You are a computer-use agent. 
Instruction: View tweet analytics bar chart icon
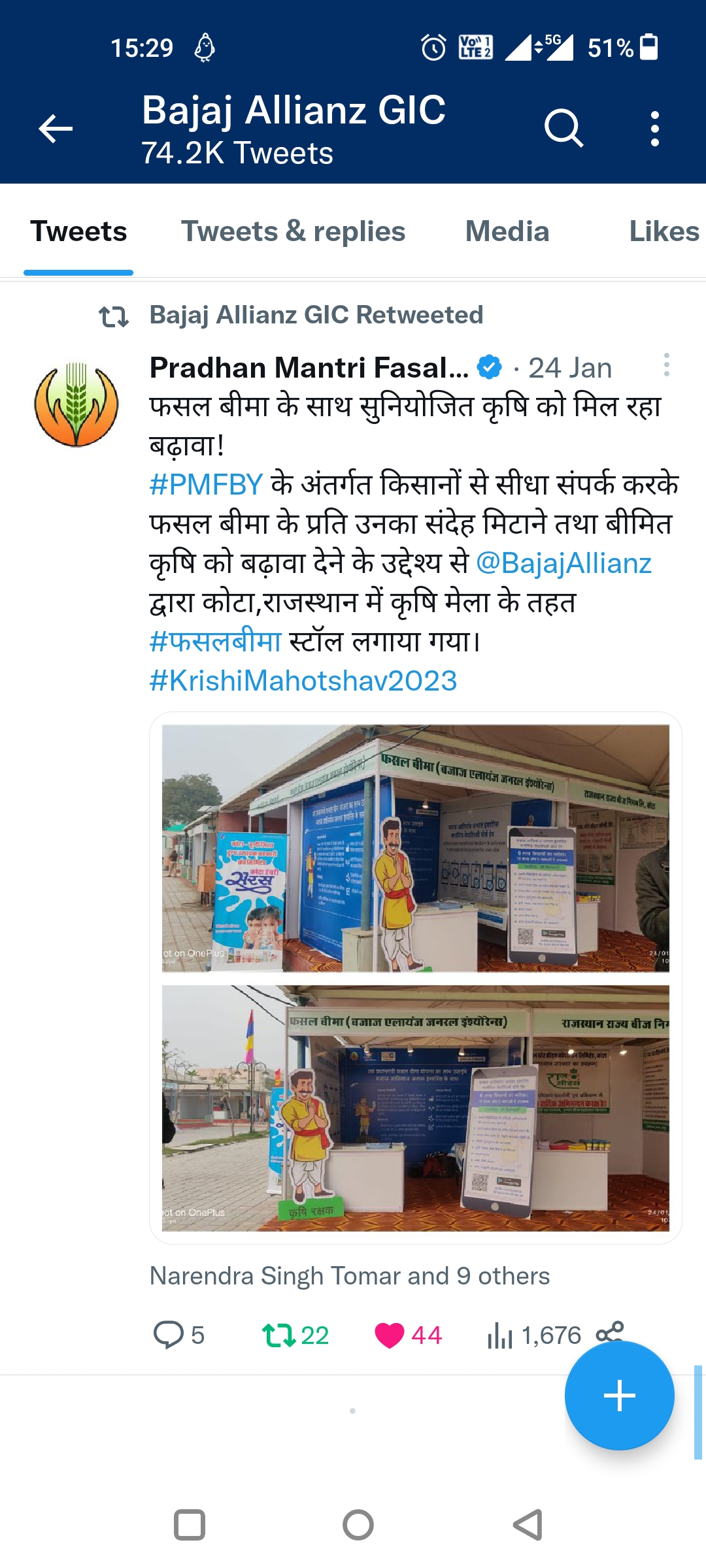pos(500,1335)
